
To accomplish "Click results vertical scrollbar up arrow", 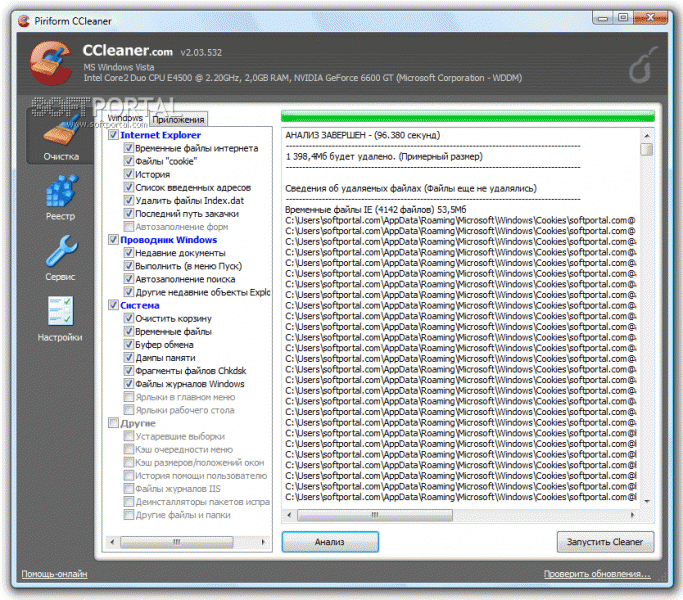I will pyautogui.click(x=647, y=136).
